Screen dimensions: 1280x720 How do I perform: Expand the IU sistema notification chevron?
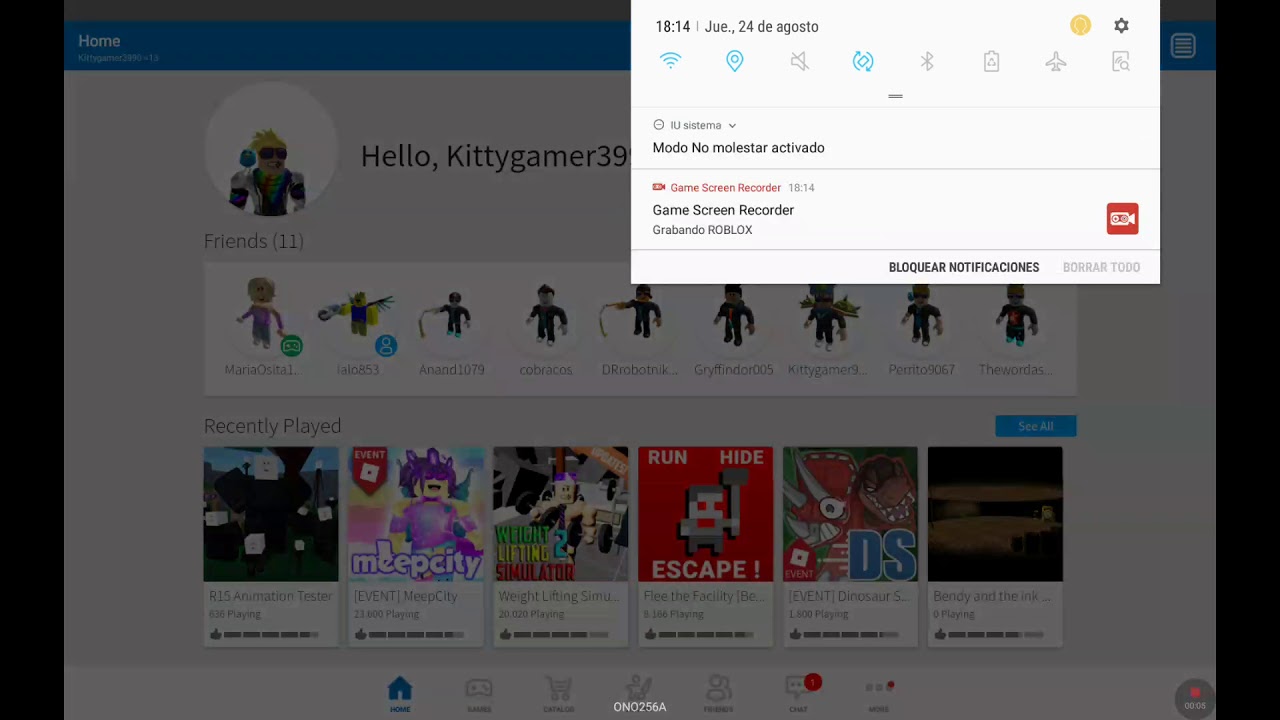[x=732, y=126]
